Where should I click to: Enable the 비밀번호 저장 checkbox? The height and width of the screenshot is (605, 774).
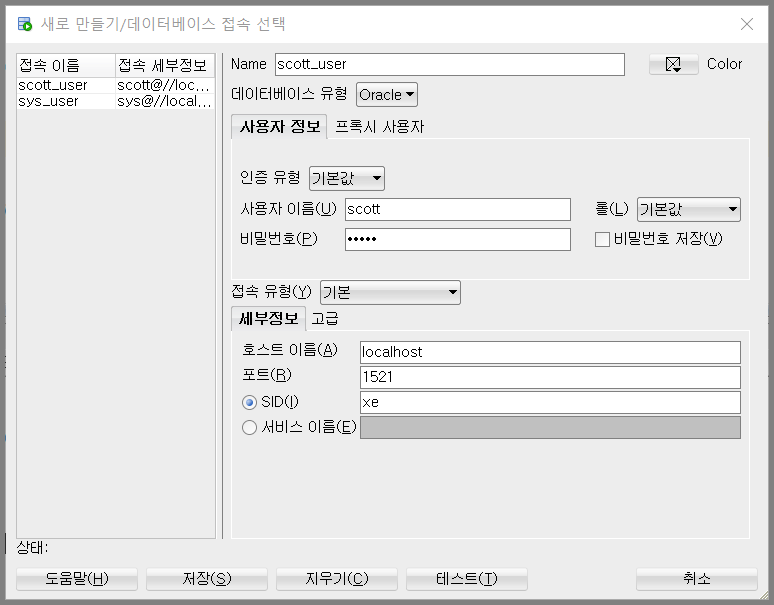pyautogui.click(x=602, y=239)
